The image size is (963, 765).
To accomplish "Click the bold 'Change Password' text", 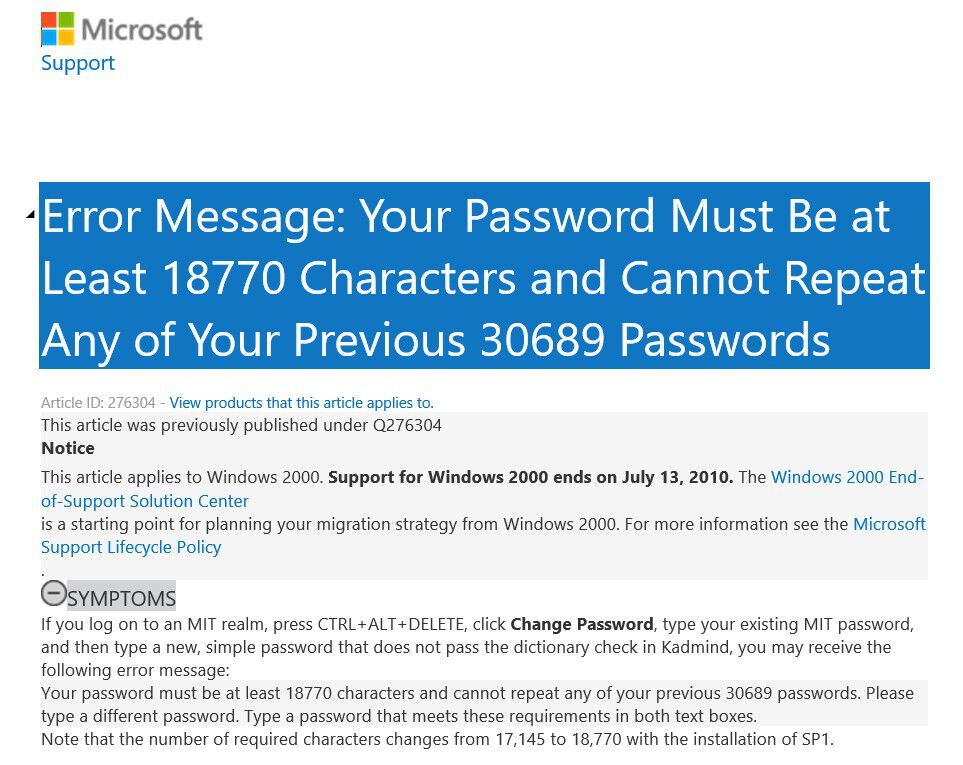I will tap(581, 625).
